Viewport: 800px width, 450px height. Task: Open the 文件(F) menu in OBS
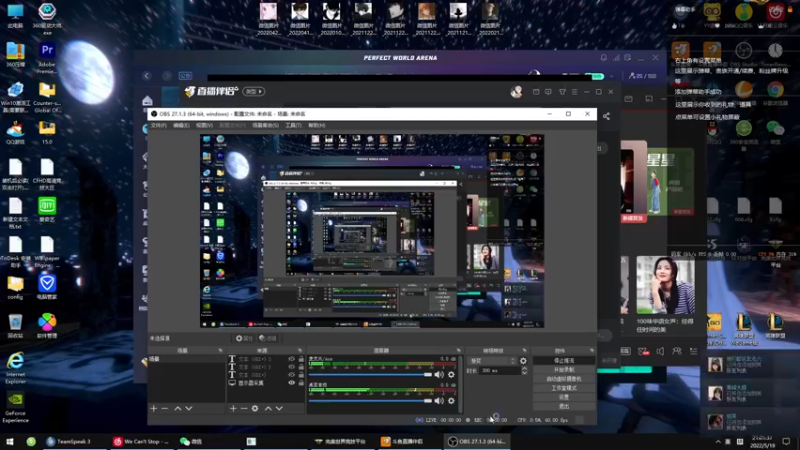point(159,126)
